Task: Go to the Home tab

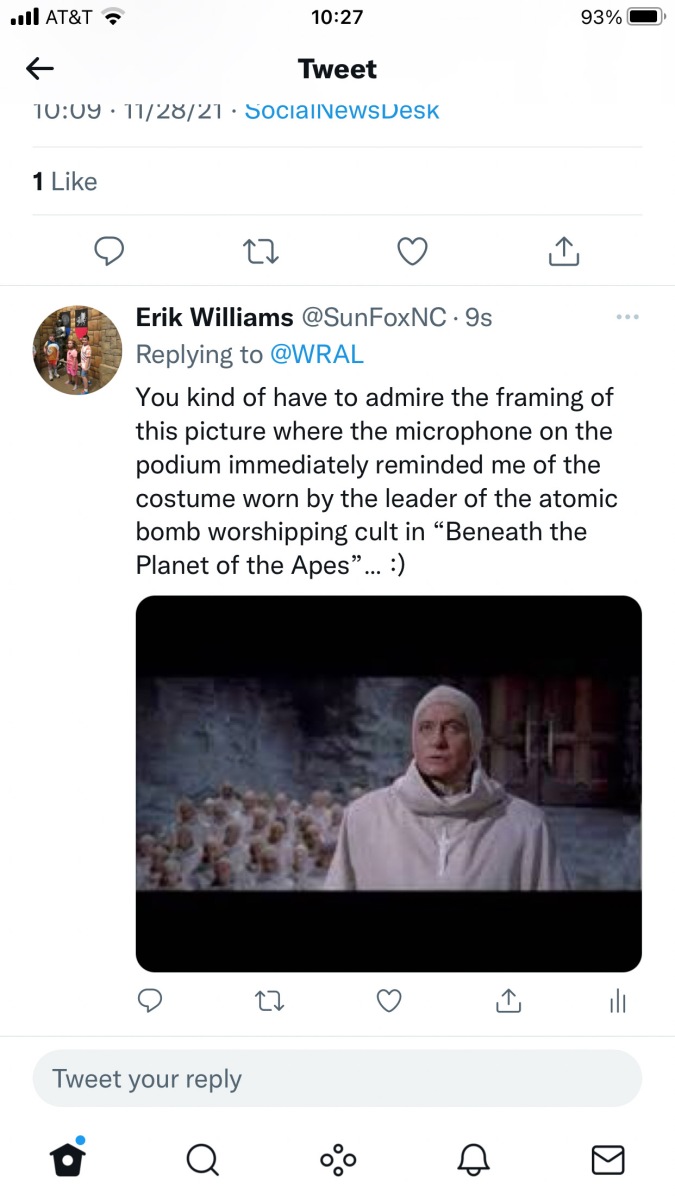Action: point(67,1159)
